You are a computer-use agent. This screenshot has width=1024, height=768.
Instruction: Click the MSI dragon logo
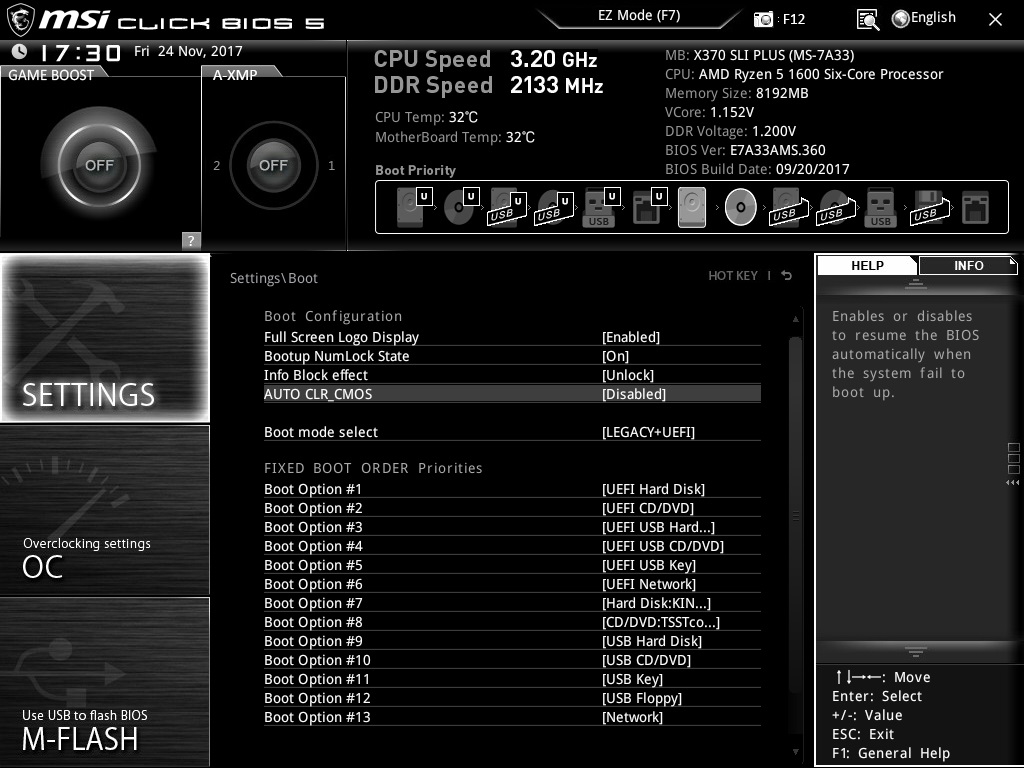20,20
